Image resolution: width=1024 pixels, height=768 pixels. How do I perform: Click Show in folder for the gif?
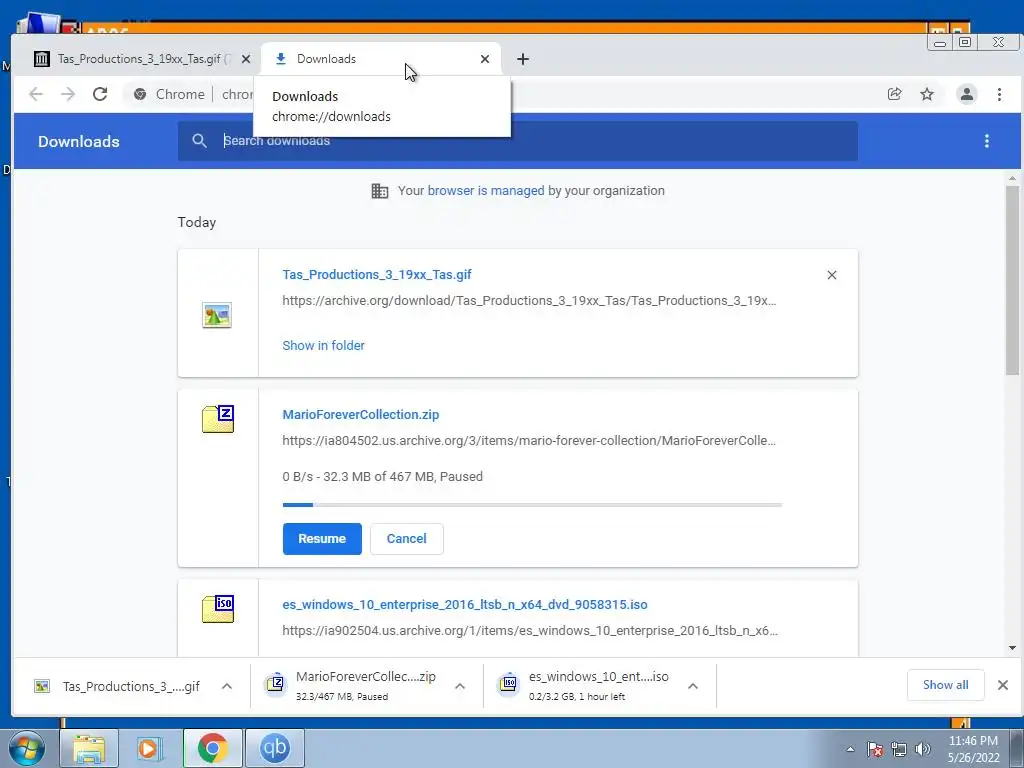click(323, 345)
